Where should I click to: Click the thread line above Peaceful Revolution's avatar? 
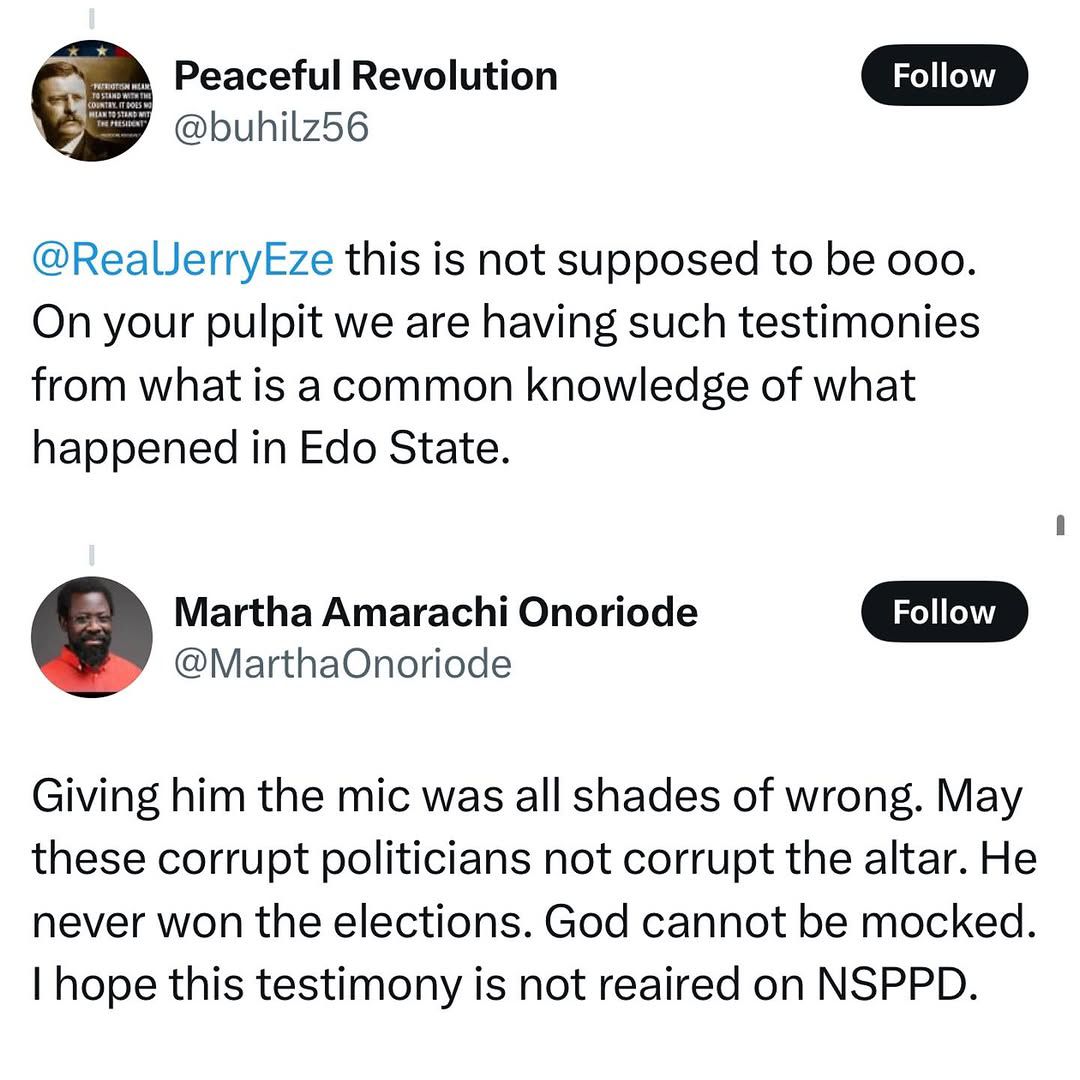(x=91, y=18)
